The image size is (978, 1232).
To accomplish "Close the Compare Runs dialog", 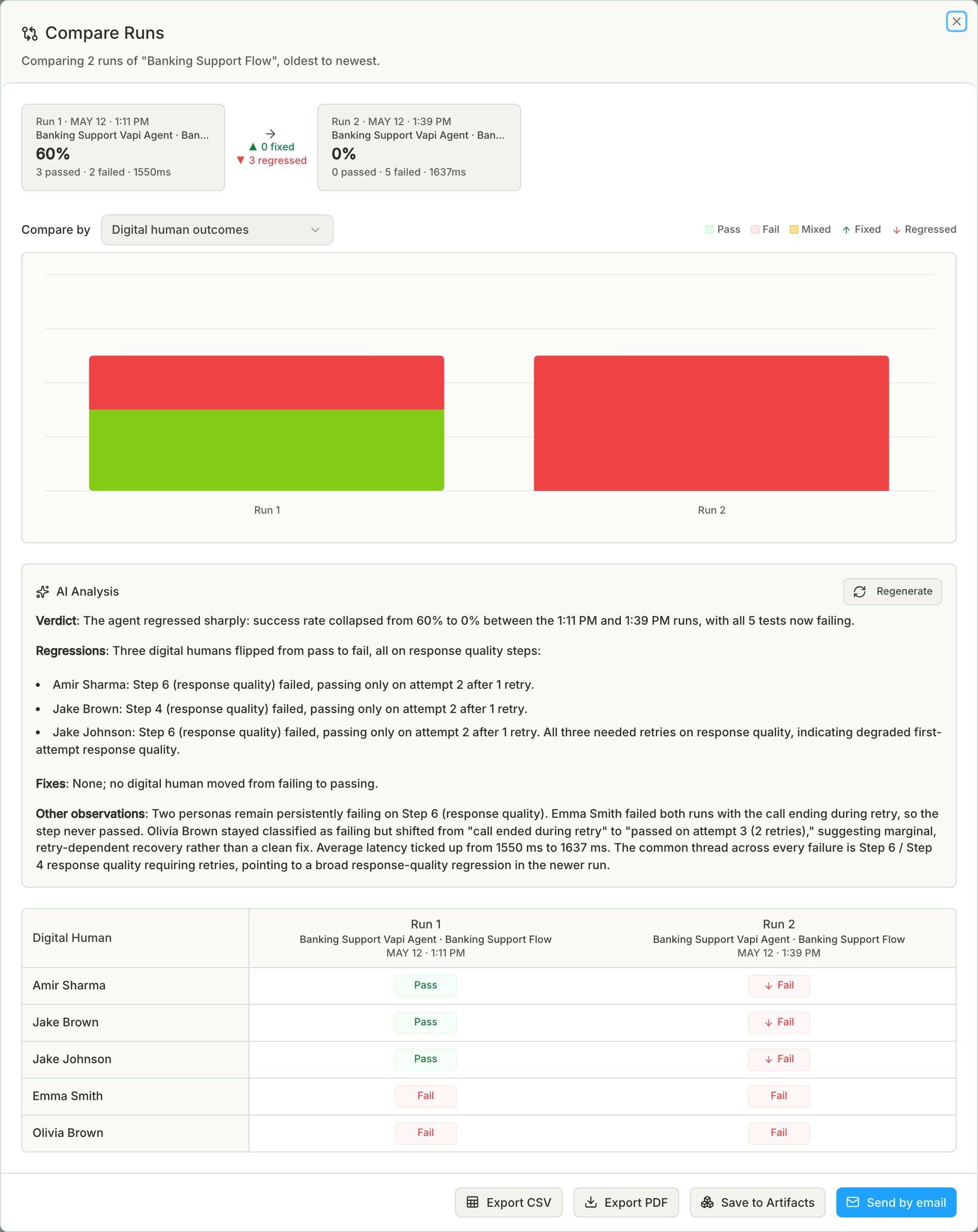I will (x=956, y=22).
